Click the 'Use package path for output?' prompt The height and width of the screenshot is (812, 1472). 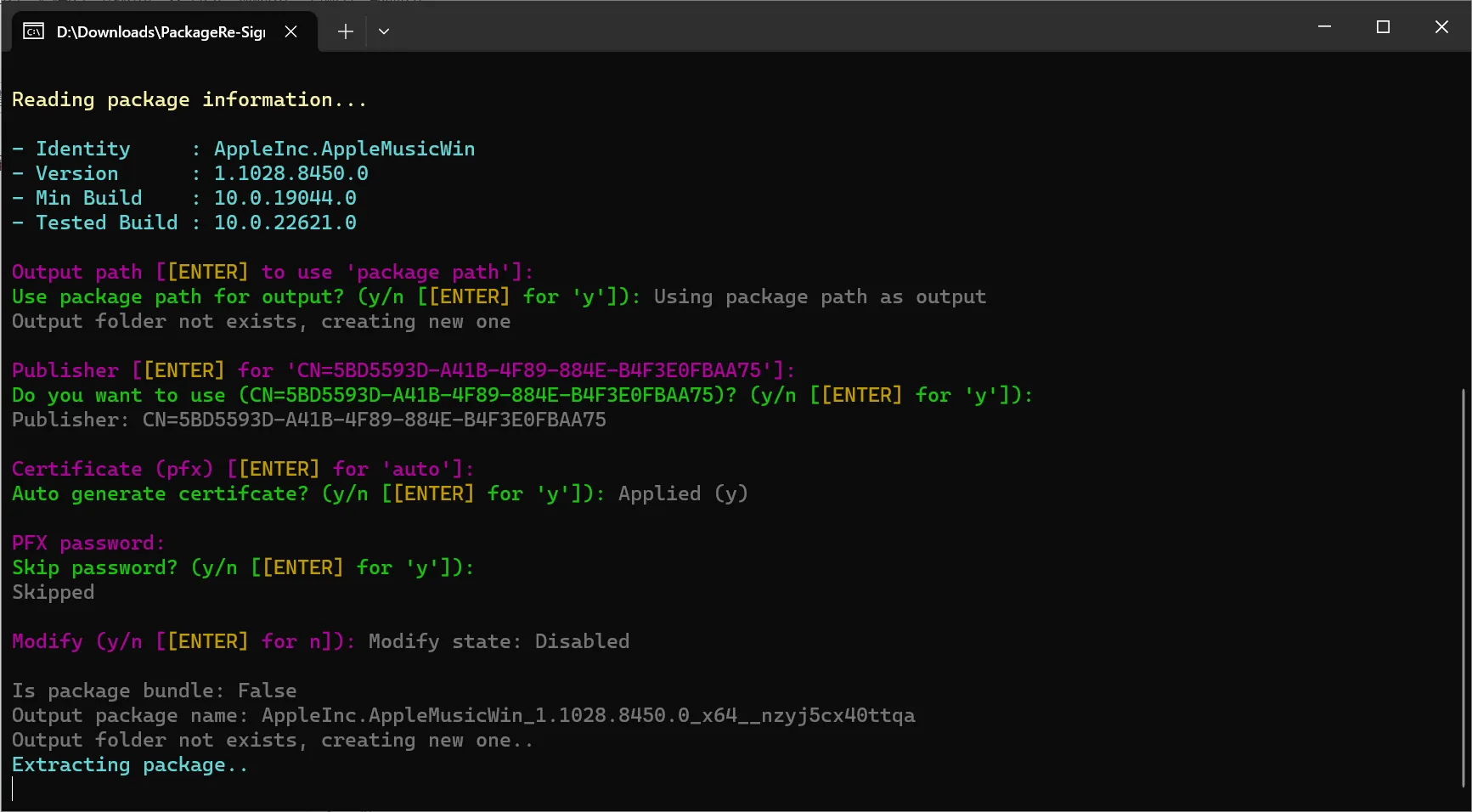326,296
